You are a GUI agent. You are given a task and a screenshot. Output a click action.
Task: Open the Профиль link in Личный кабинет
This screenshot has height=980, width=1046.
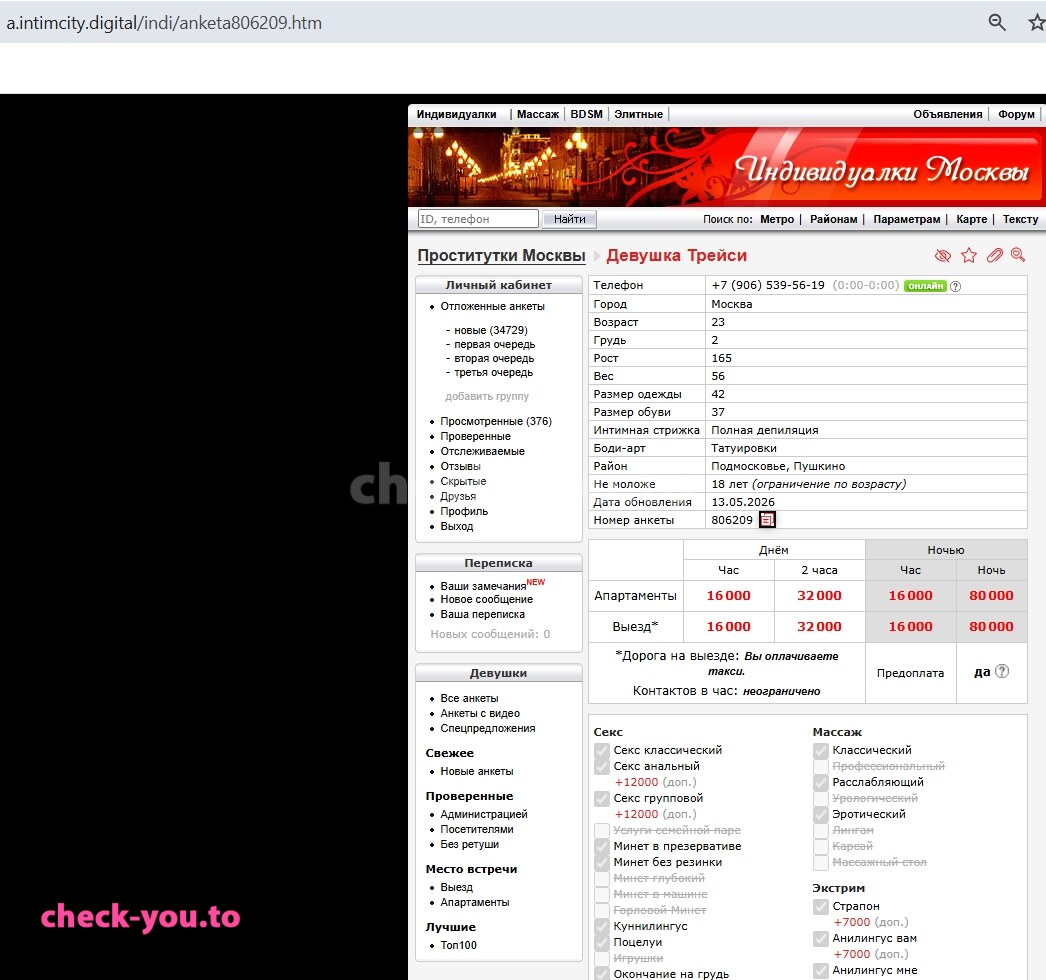coord(464,511)
